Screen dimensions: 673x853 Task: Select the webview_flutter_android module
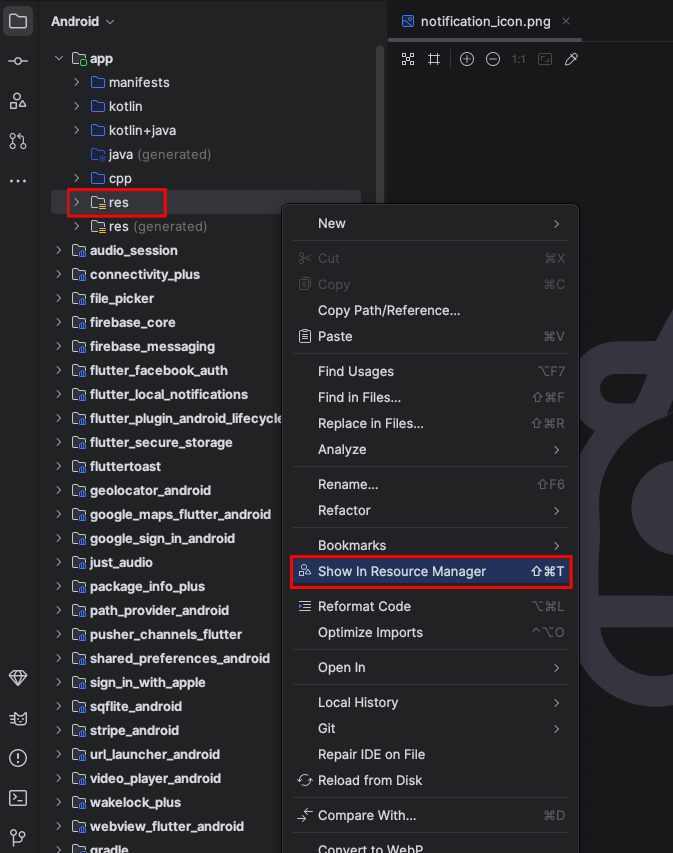point(158,826)
